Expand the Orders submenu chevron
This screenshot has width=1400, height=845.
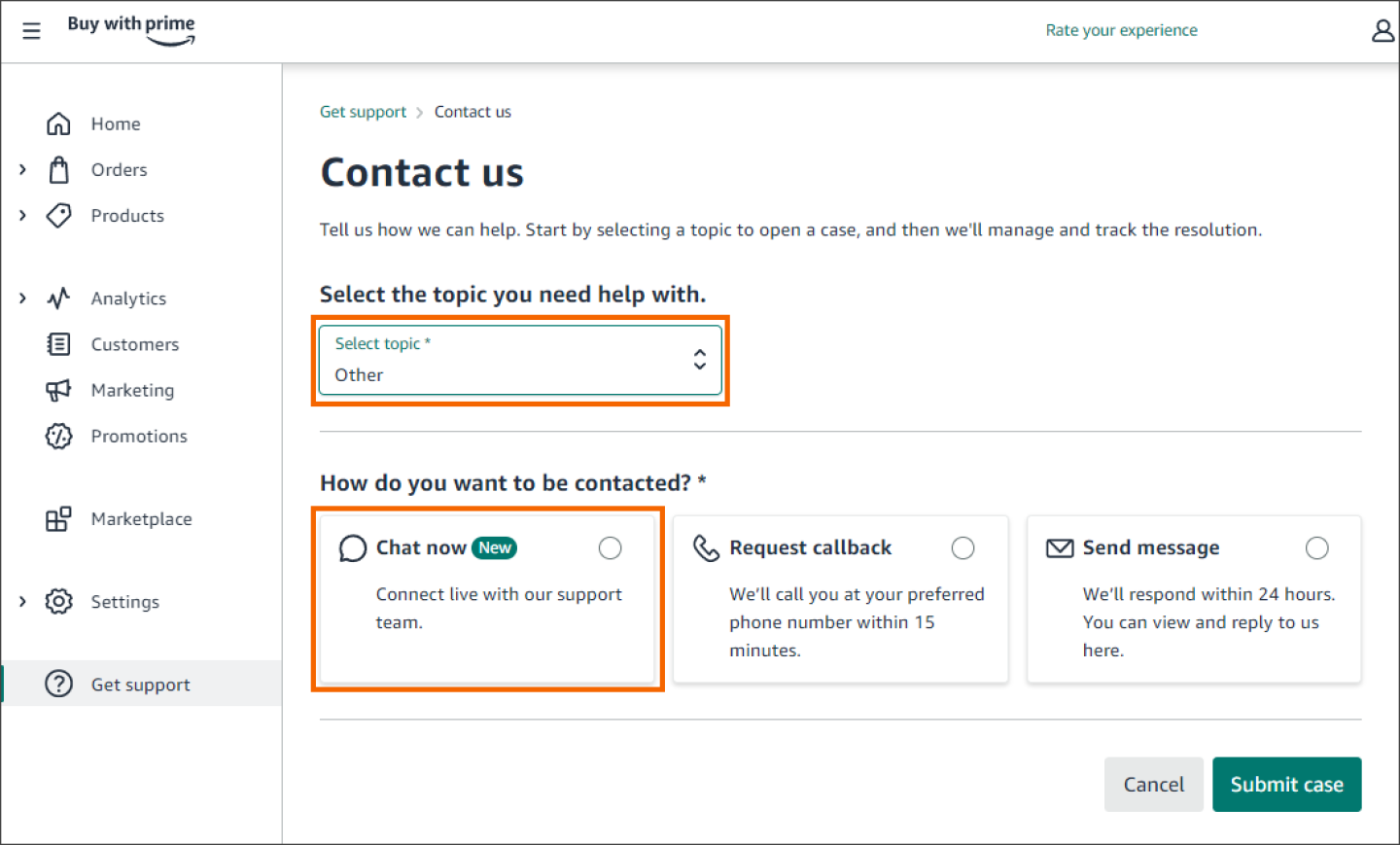22,170
